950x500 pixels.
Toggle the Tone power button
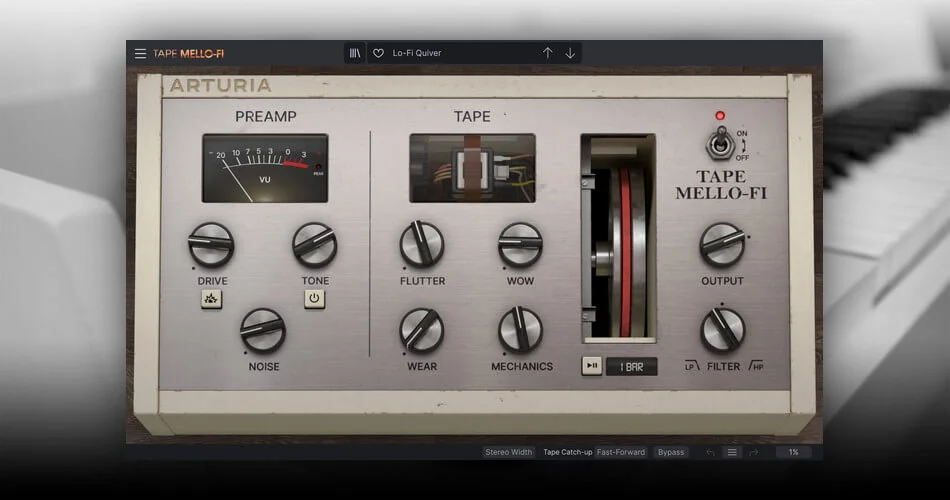click(x=314, y=299)
